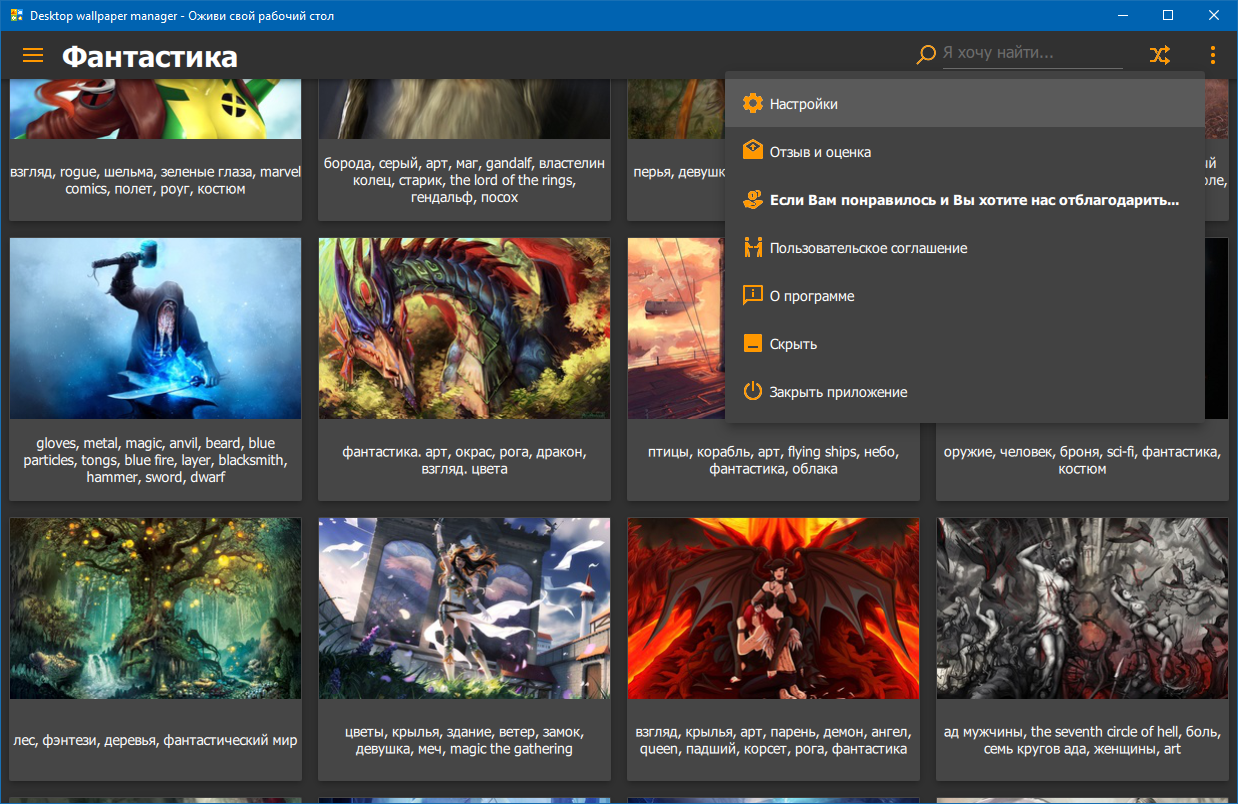The width and height of the screenshot is (1238, 804).
Task: Click tags text 'gloves, metal, magic, anvil, beard'
Action: [x=155, y=460]
